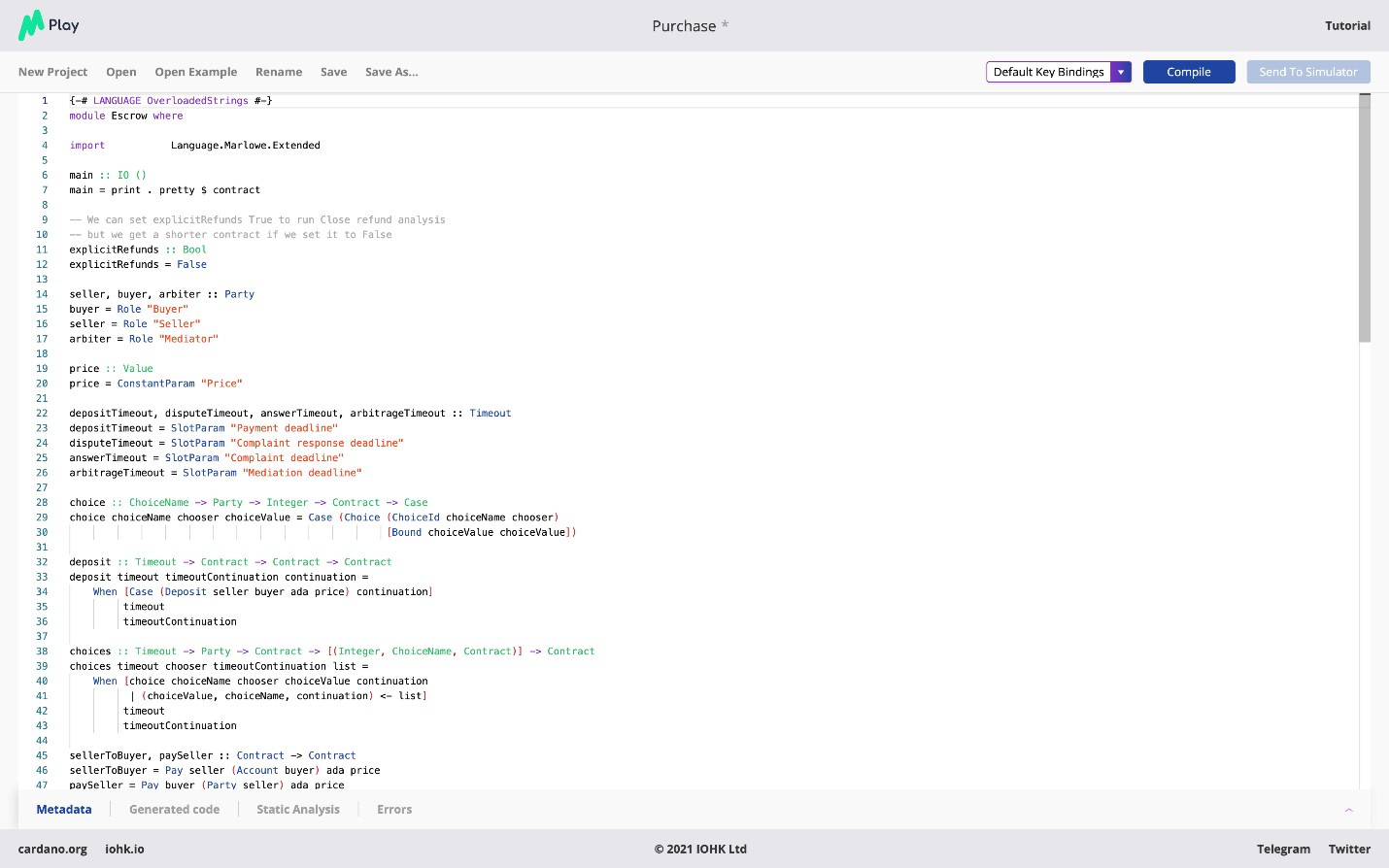The width and height of the screenshot is (1389, 868).
Task: Click ConstantParam "Price" text
Action: tap(180, 384)
